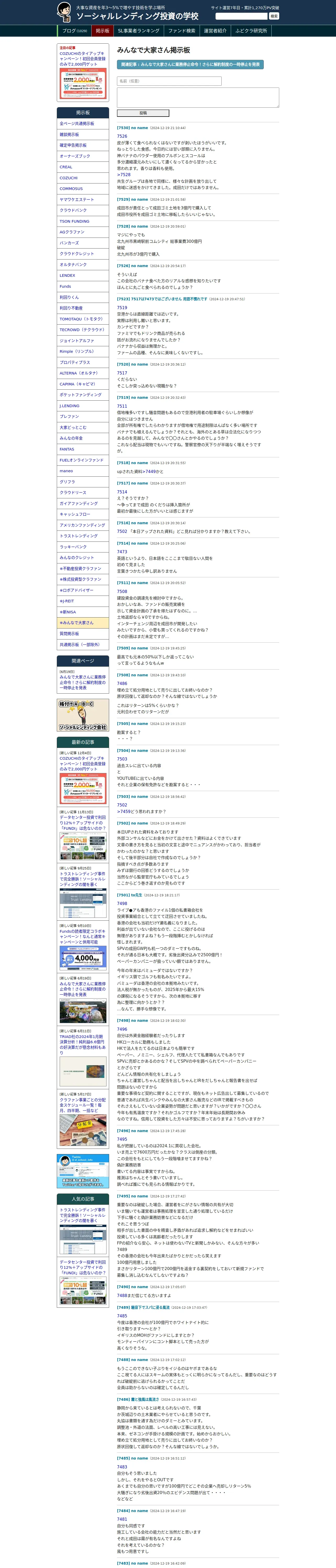Open ※ロボアドバイザー board link
336x1568 pixels.
(83, 590)
